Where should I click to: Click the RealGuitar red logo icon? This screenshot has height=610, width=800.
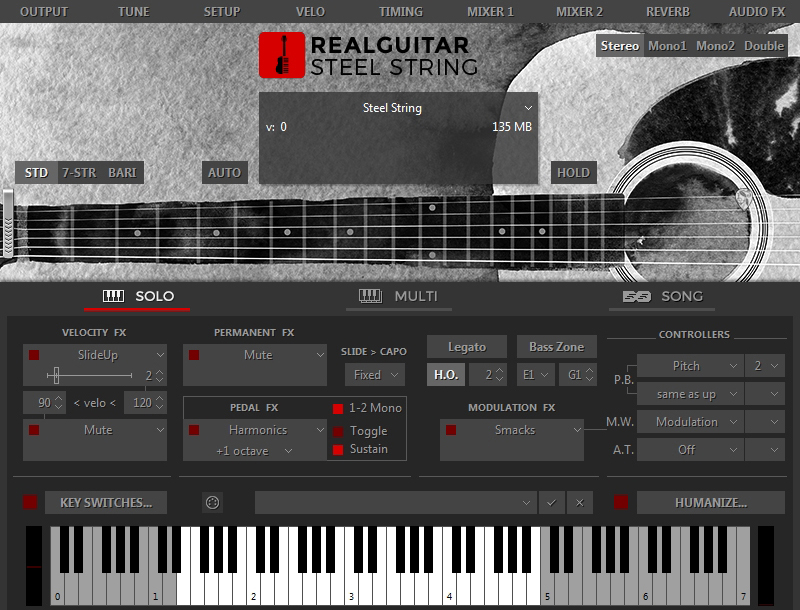(x=282, y=55)
